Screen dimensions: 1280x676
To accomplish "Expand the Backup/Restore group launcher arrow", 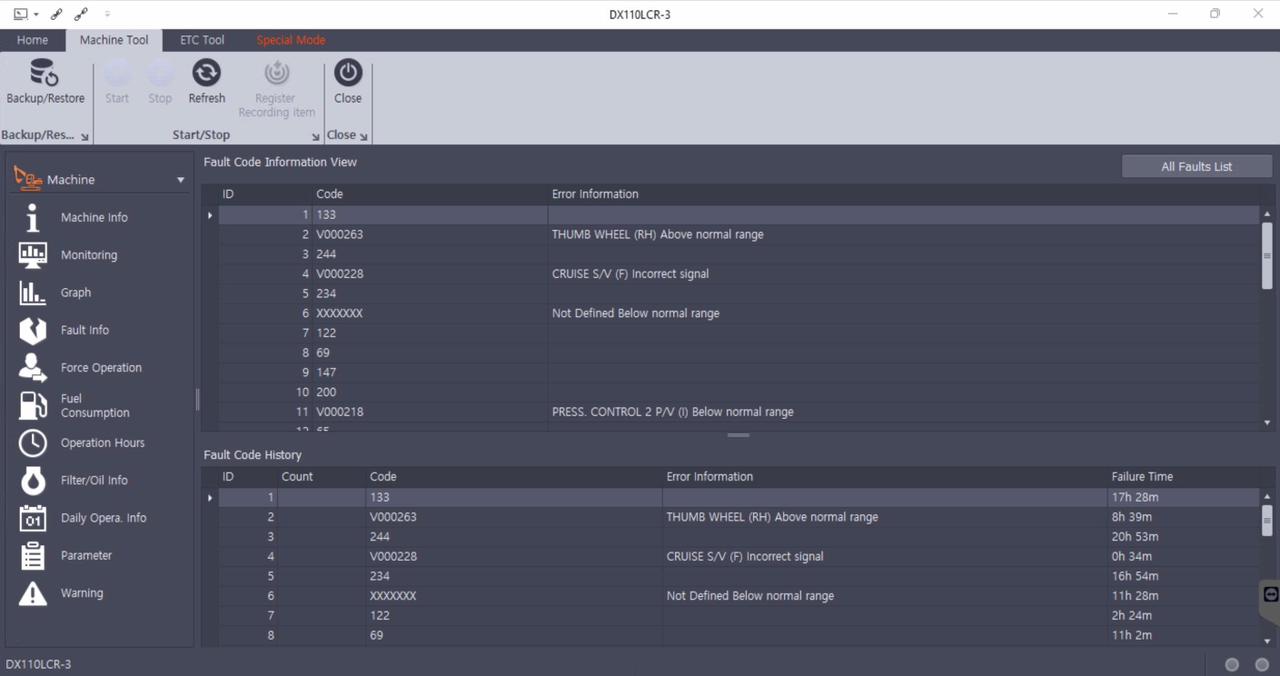I will tap(85, 137).
